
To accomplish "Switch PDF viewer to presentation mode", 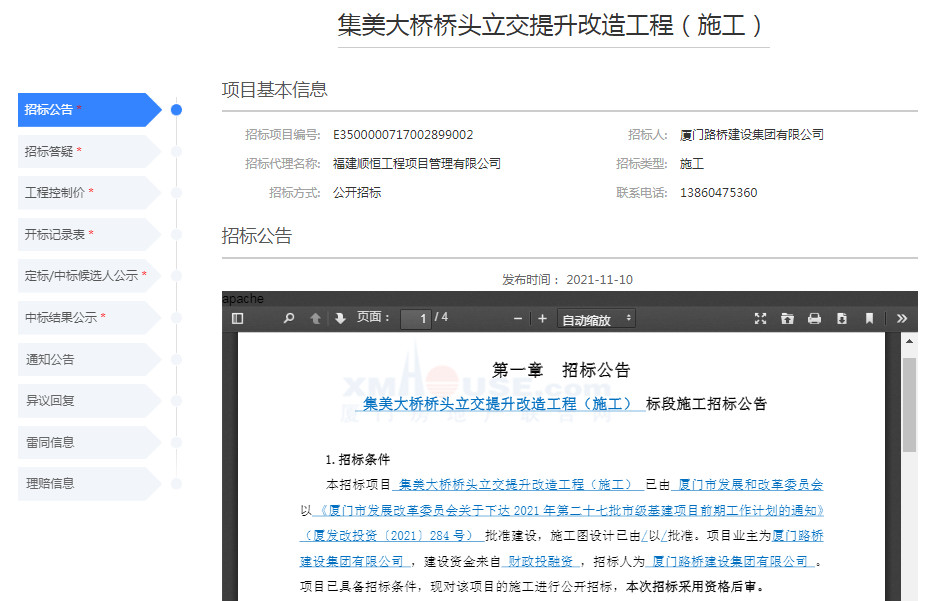I will (760, 319).
